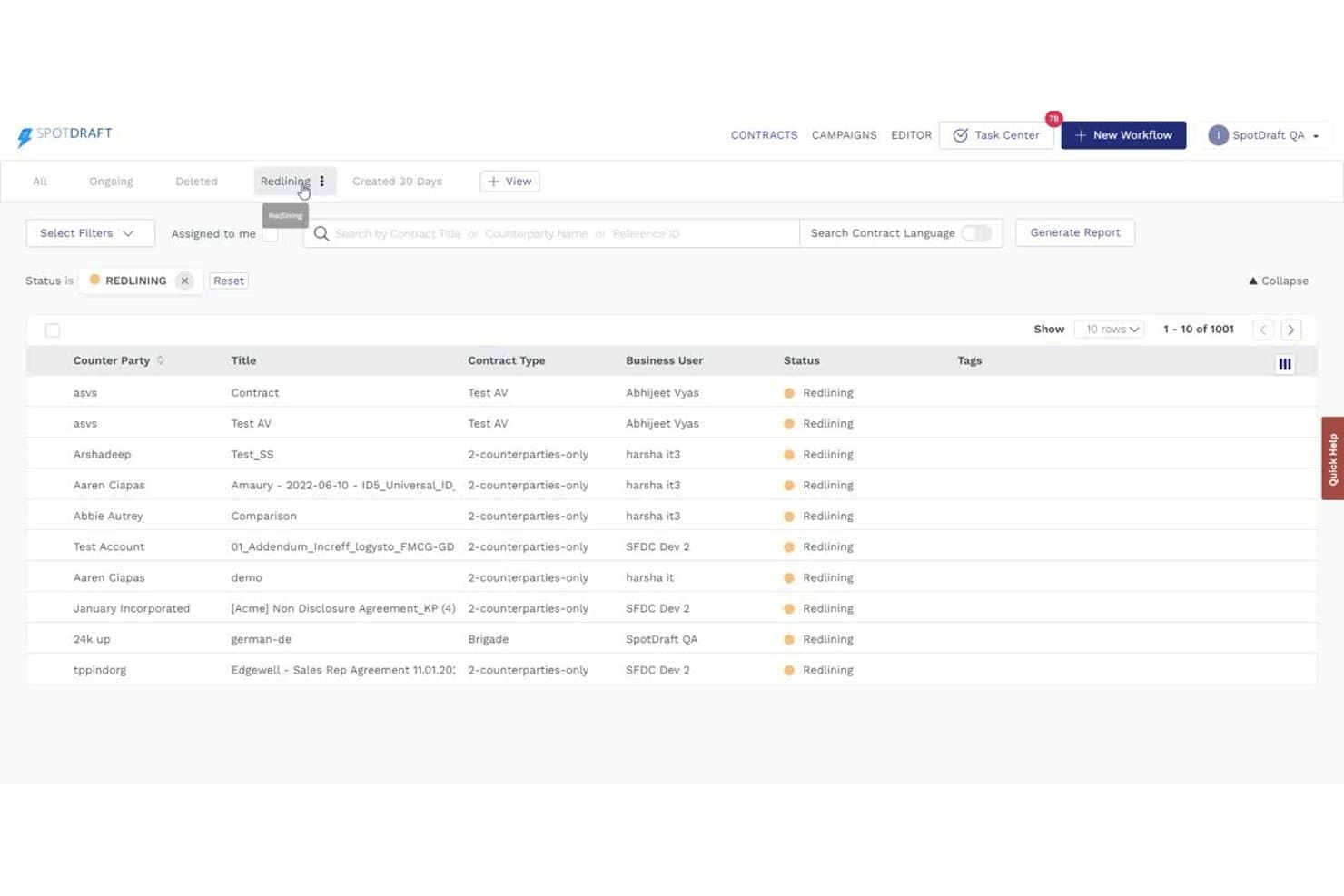The height and width of the screenshot is (896, 1344).
Task: Open EDITOR in top navigation
Action: pos(911,135)
